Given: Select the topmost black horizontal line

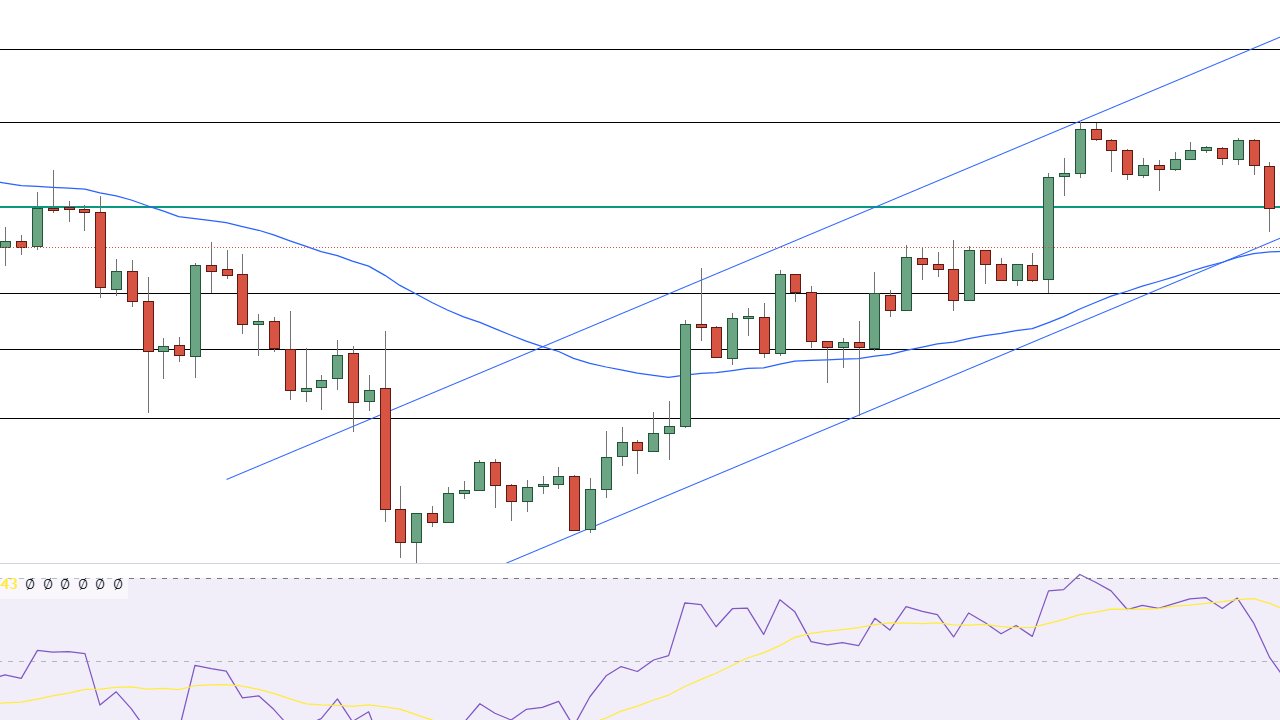Looking at the screenshot, I should [x=640, y=49].
